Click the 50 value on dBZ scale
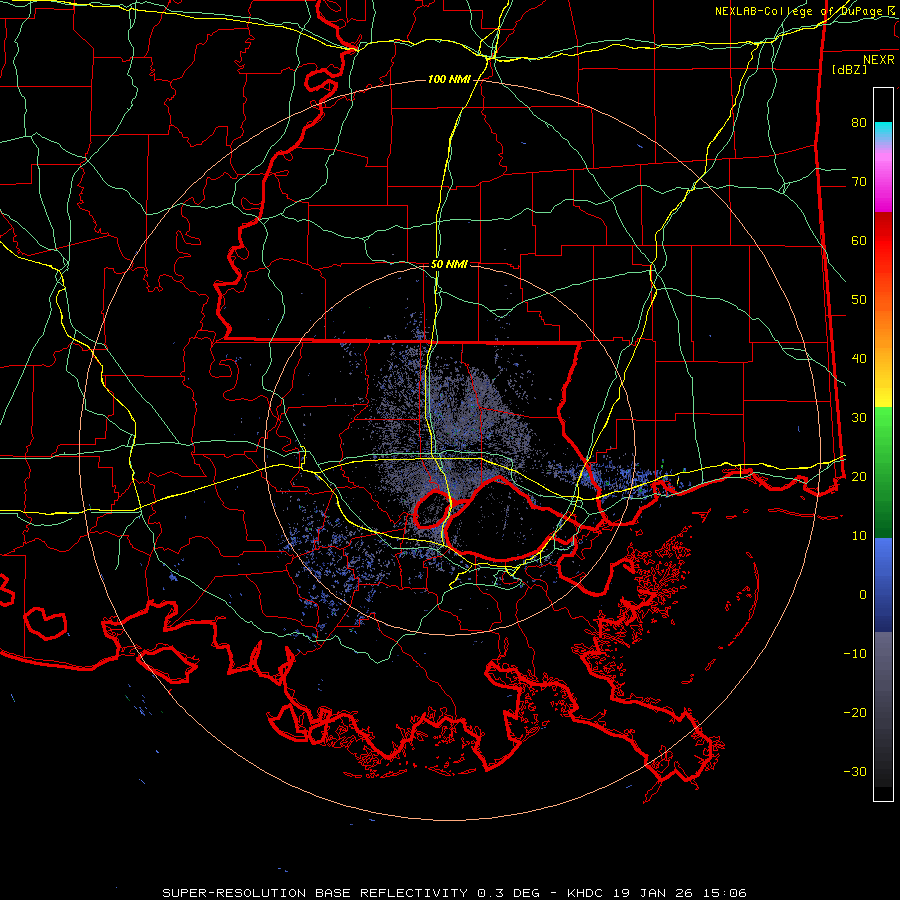Image resolution: width=900 pixels, height=900 pixels. 859,300
